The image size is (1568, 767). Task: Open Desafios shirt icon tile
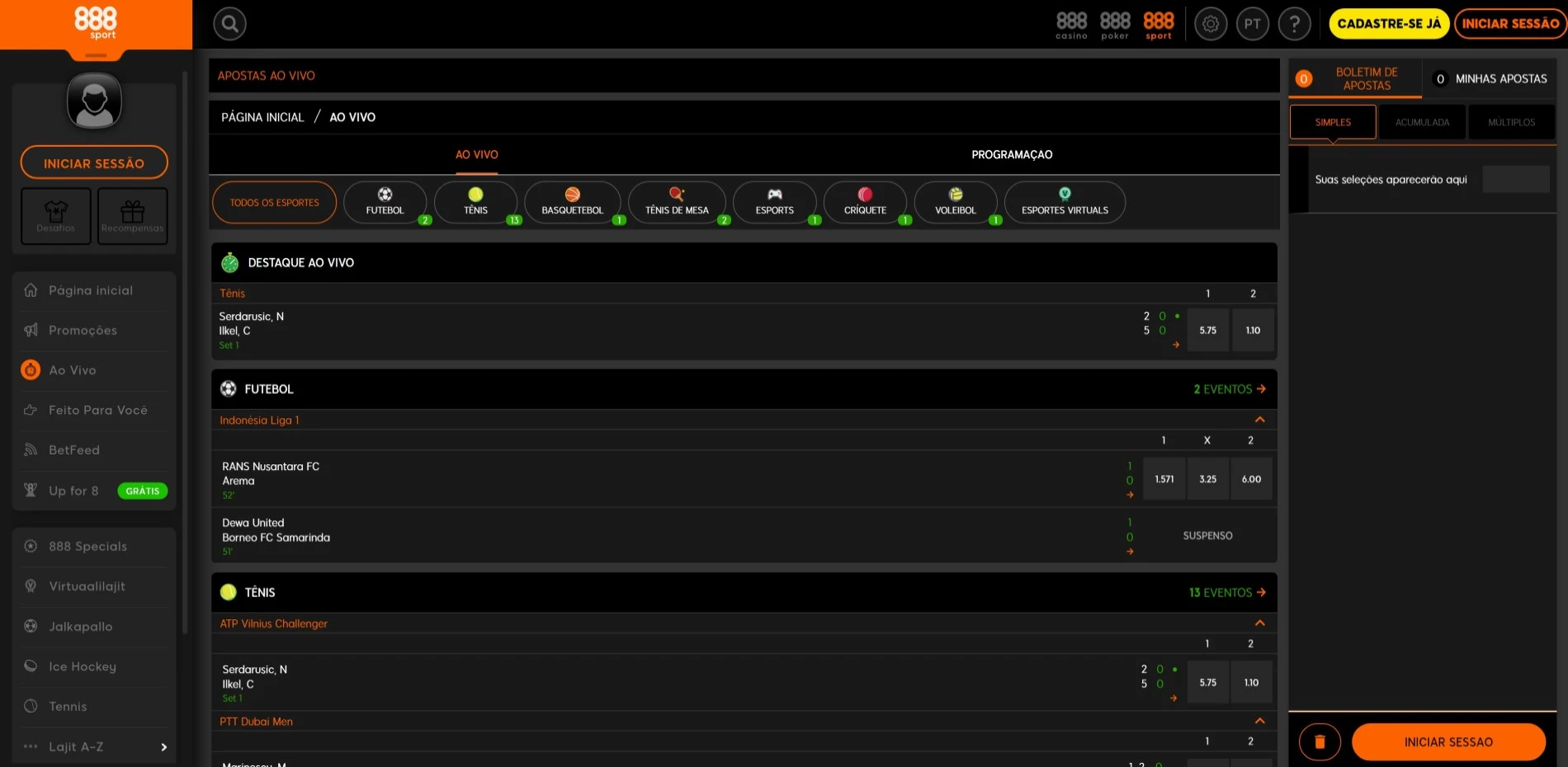click(x=56, y=216)
